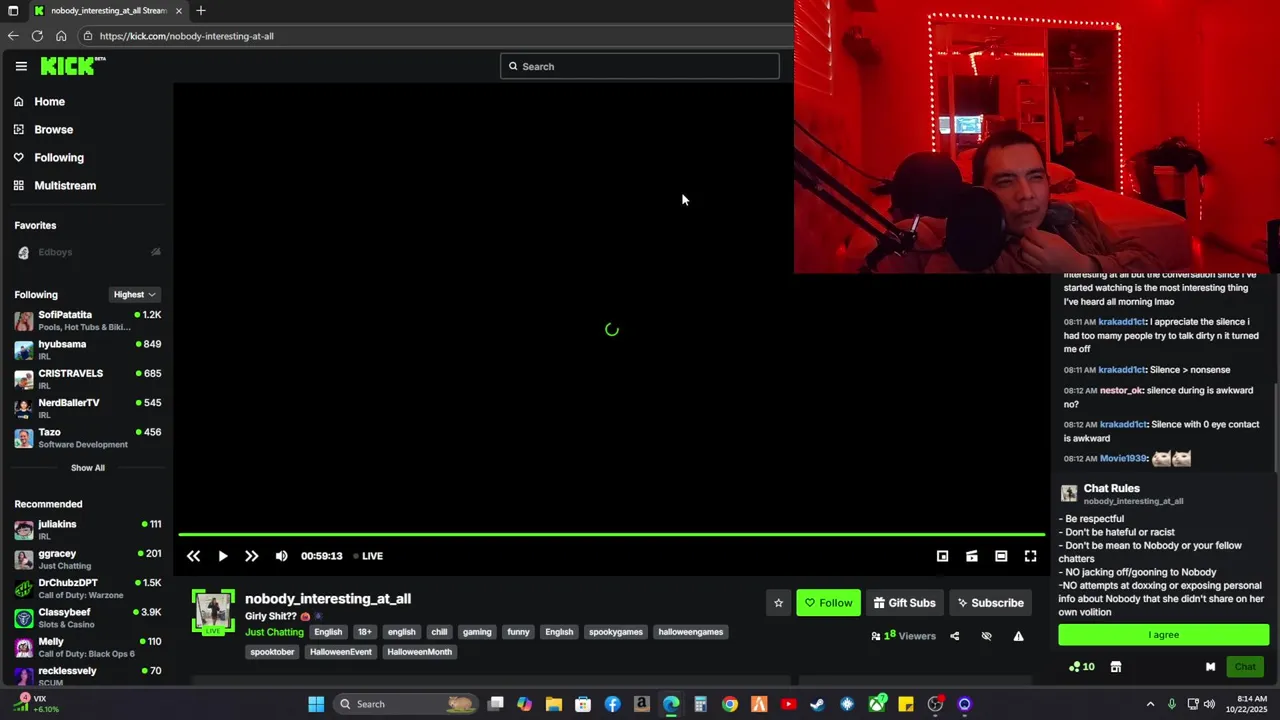Image resolution: width=1280 pixels, height=720 pixels.
Task: Open ggracey recommended channel
Action: [x=87, y=559]
